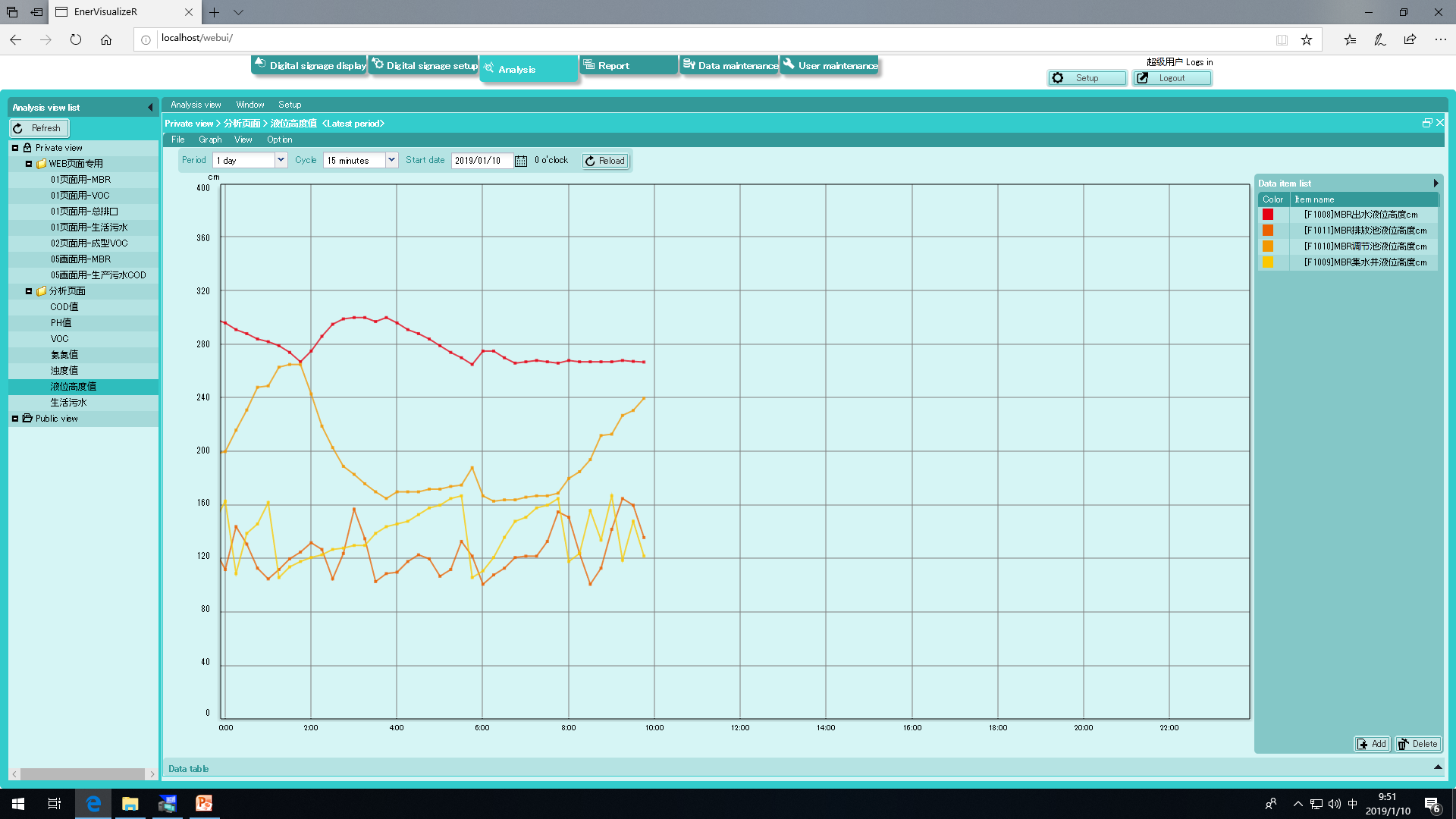This screenshot has width=1456, height=819.
Task: Click the Refresh button in analysis list
Action: (39, 128)
